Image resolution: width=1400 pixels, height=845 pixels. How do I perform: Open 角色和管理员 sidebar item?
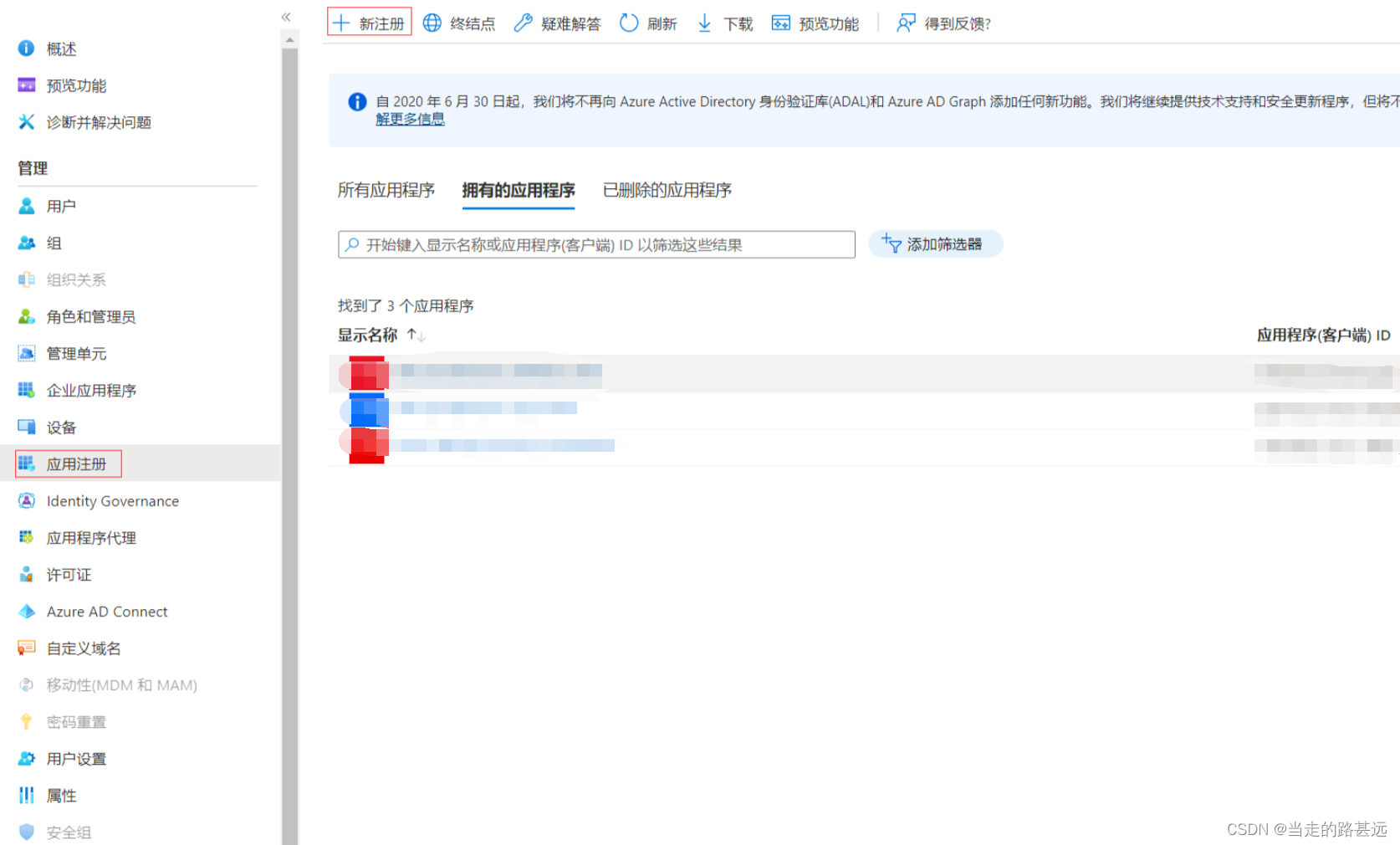[x=77, y=316]
